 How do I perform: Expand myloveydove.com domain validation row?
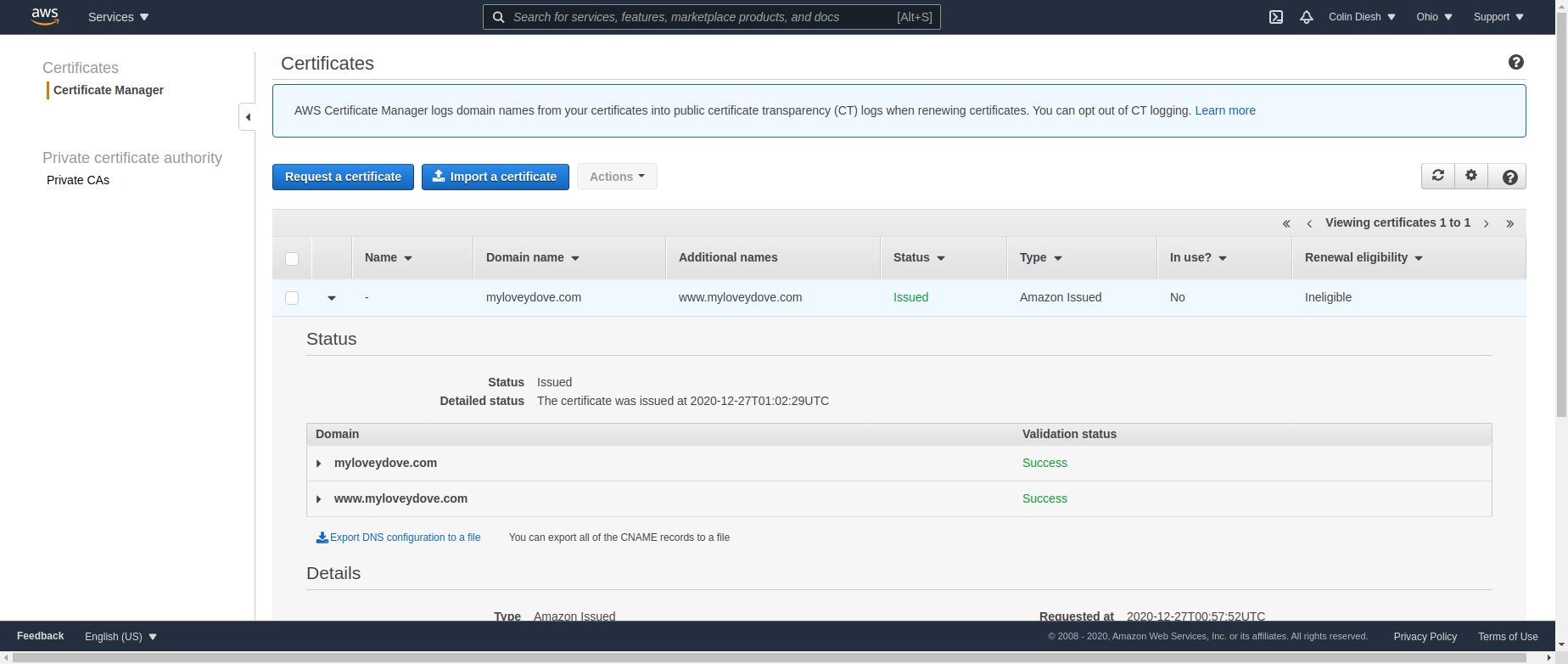pos(318,464)
